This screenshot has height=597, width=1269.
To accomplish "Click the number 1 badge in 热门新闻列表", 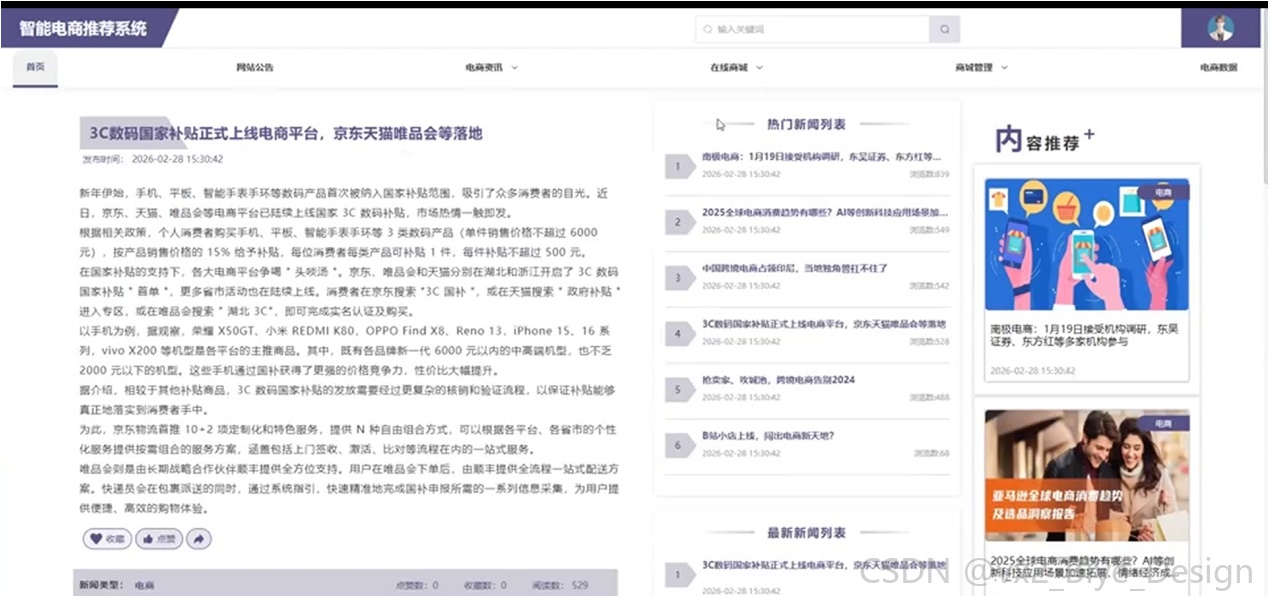I will 678,167.
